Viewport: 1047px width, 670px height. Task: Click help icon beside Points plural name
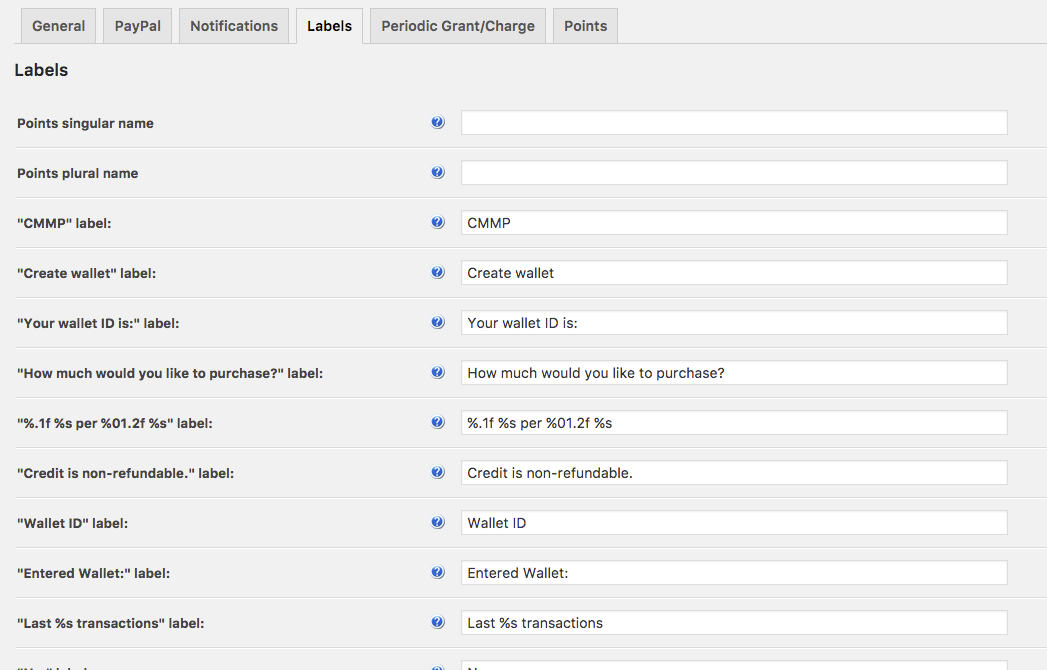[437, 173]
